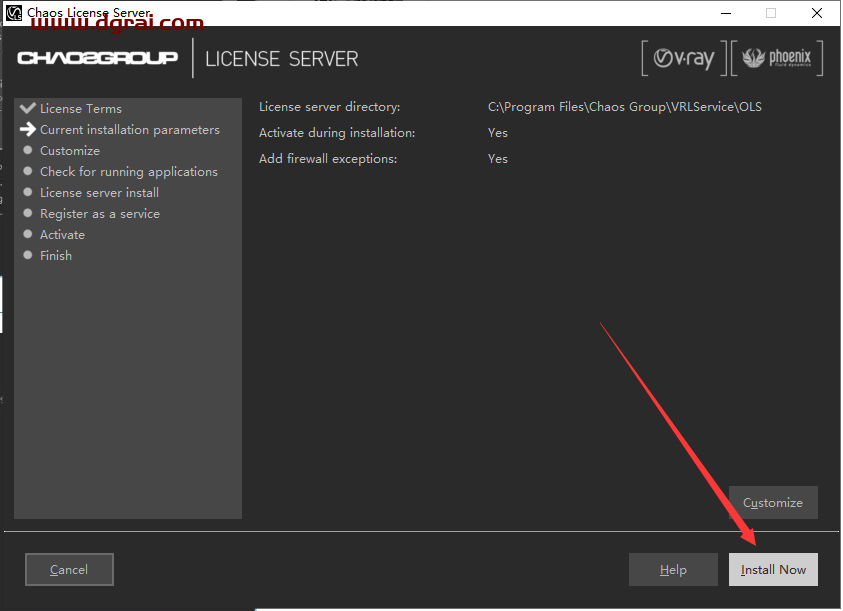Image resolution: width=843 pixels, height=611 pixels.
Task: Click the bullet beside the Finish step
Action: [x=28, y=256]
